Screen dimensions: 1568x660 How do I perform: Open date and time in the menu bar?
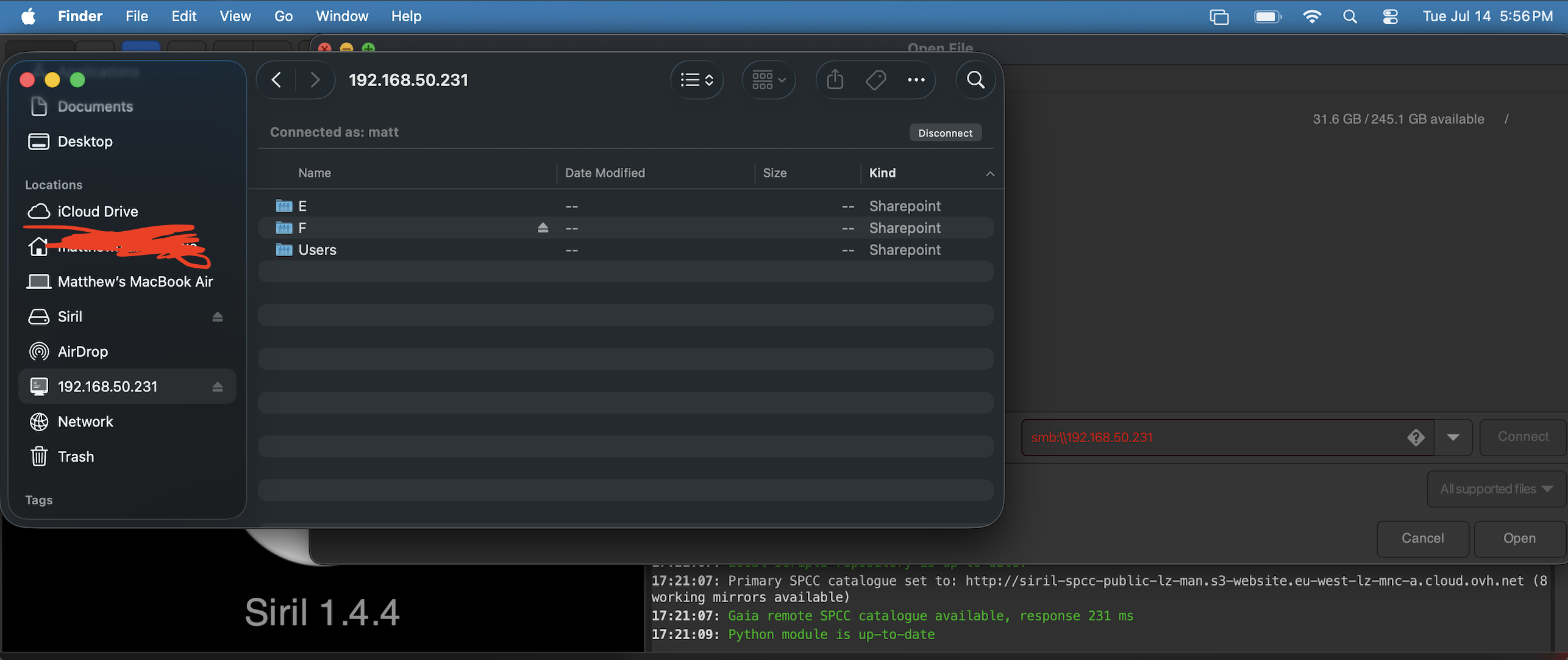point(1488,16)
